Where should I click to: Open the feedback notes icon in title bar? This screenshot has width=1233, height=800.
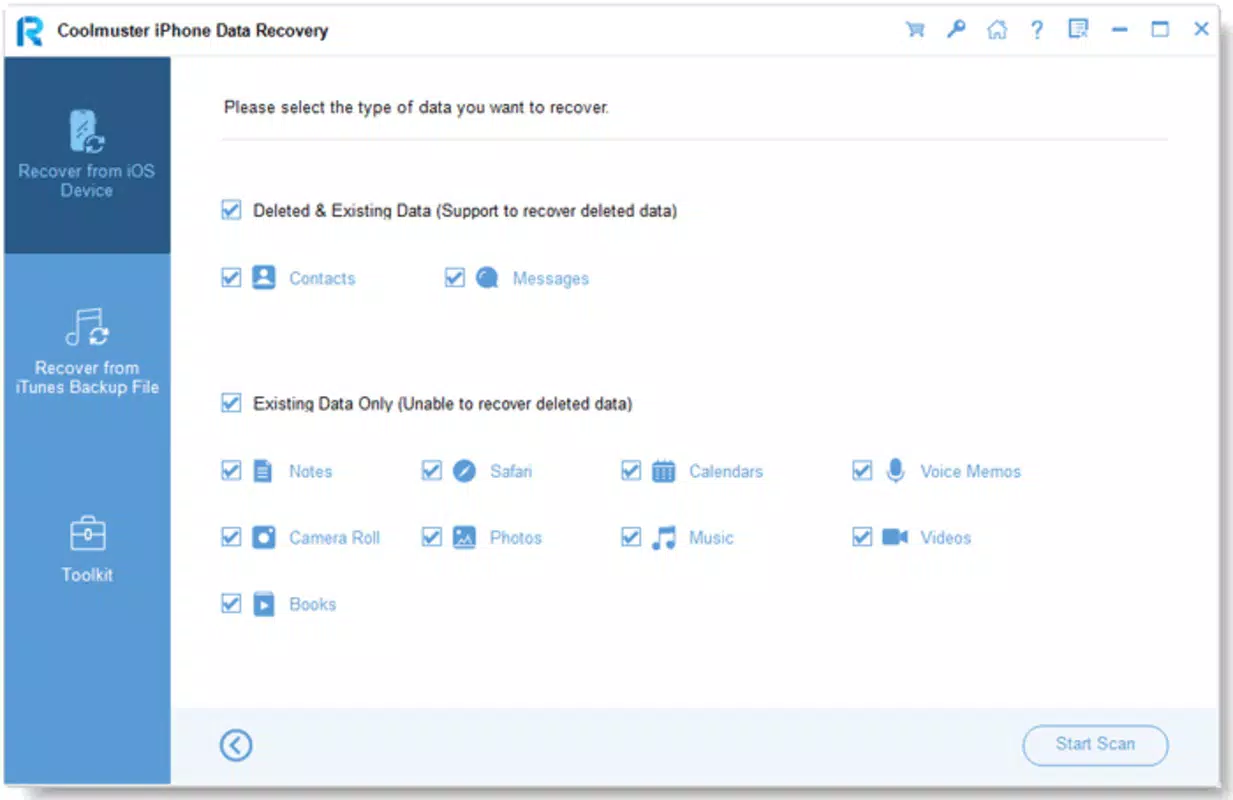[x=1078, y=30]
